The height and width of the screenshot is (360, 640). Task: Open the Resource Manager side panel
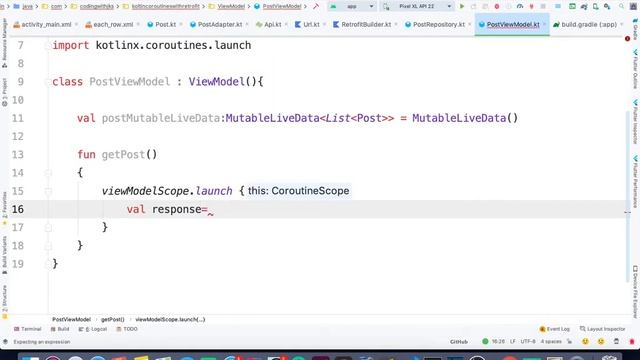point(4,43)
